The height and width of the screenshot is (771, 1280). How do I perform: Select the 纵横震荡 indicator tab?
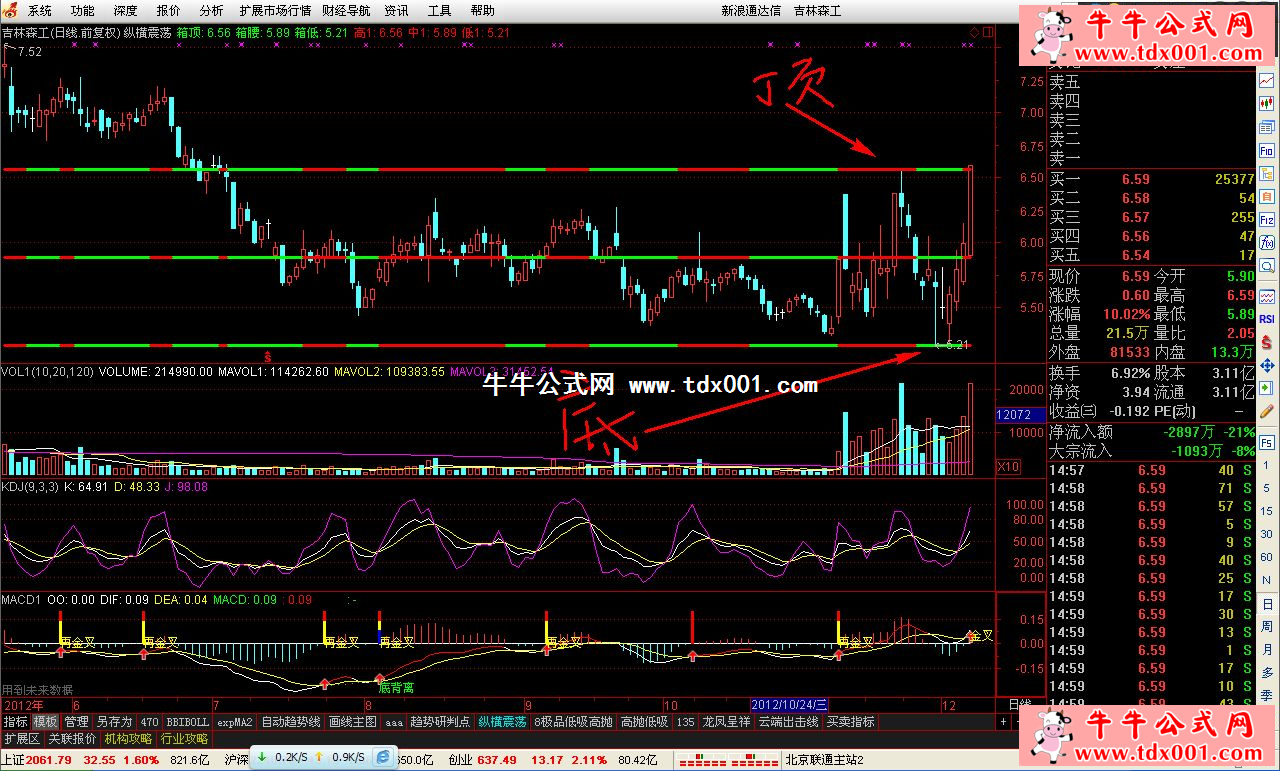[502, 721]
